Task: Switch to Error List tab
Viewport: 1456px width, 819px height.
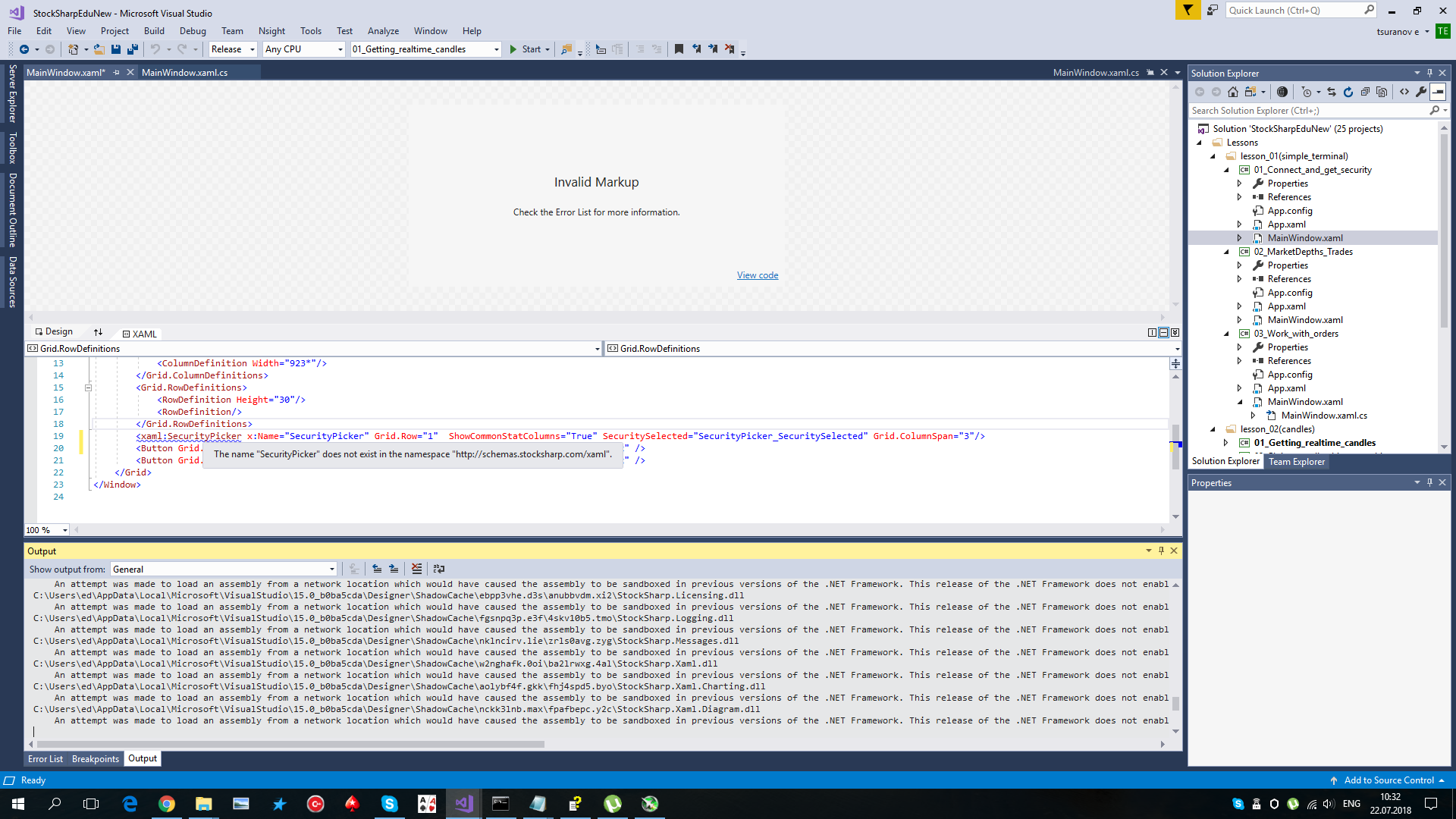Action: (x=45, y=759)
